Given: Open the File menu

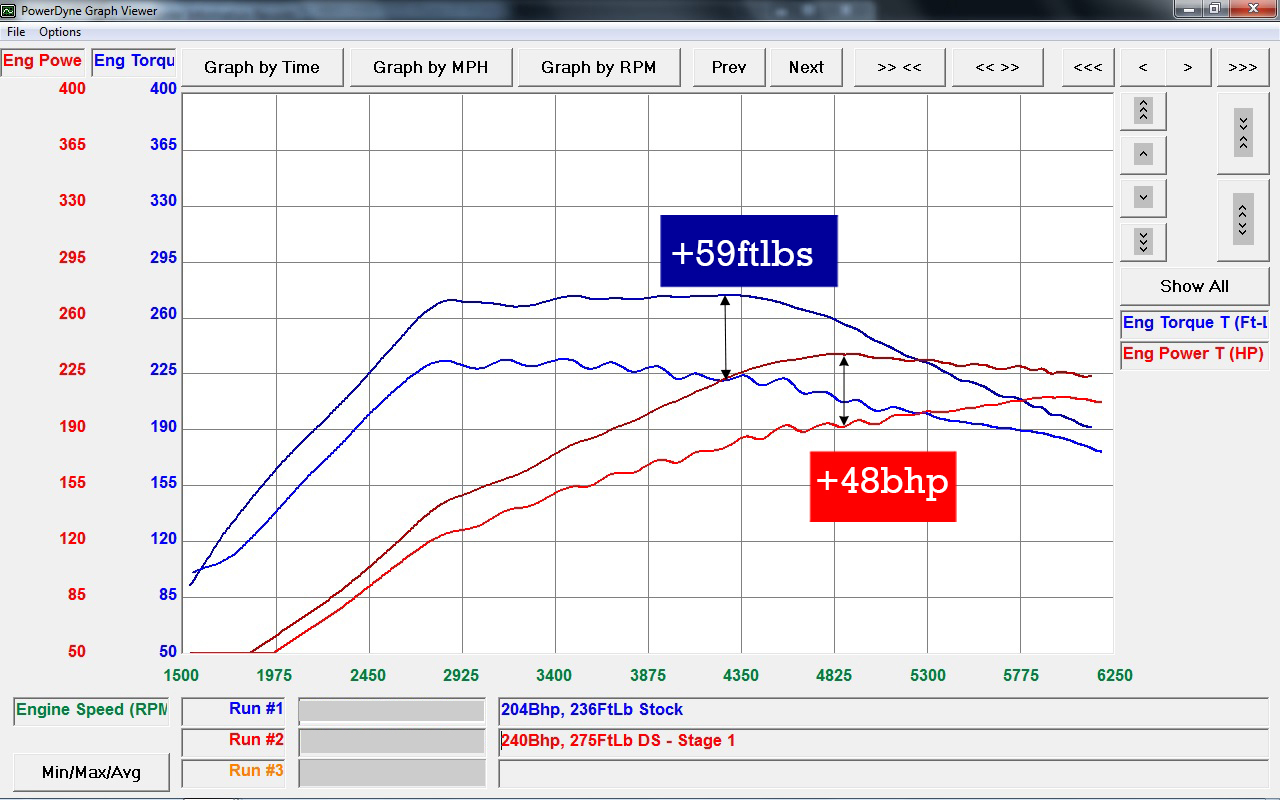Looking at the screenshot, I should coord(16,32).
